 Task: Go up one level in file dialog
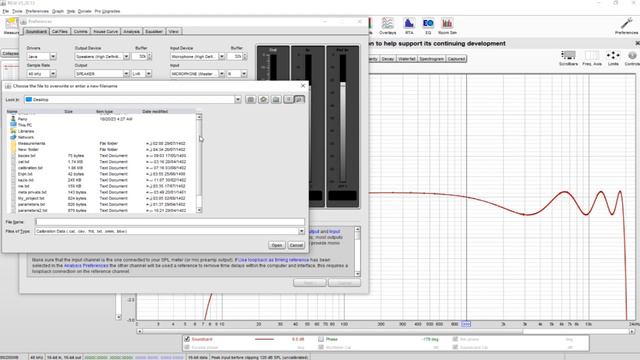(251, 100)
